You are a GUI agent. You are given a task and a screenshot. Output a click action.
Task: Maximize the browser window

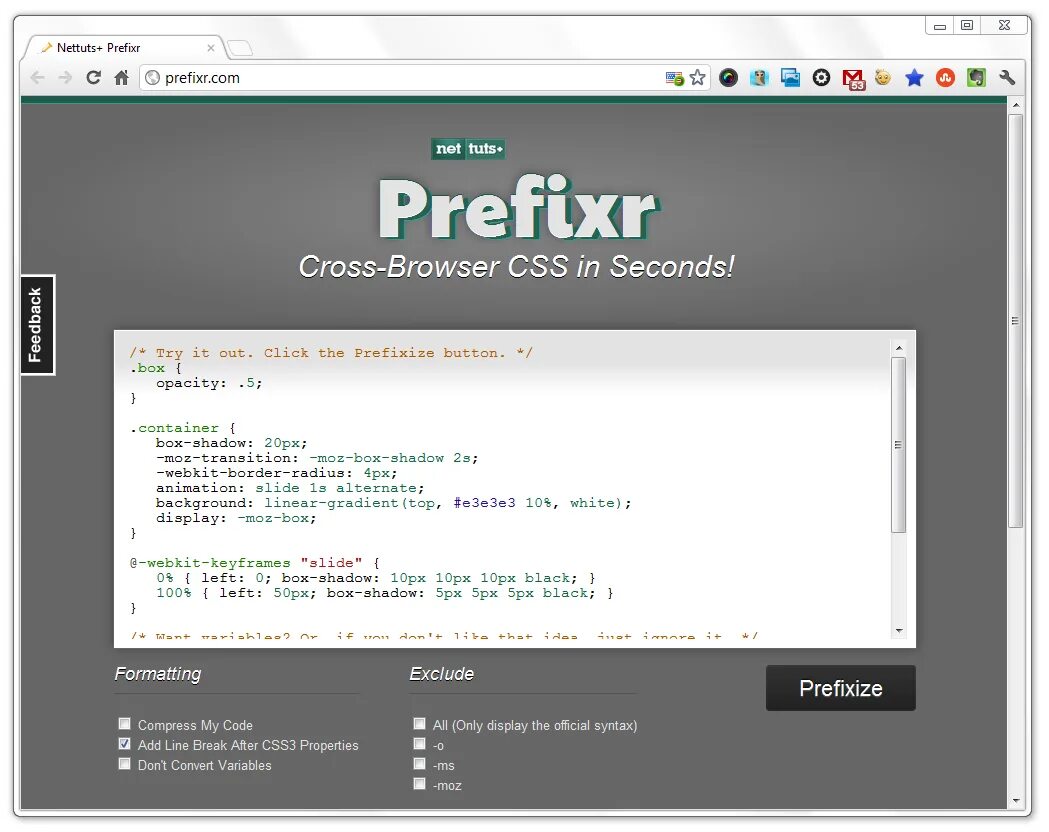[x=967, y=25]
